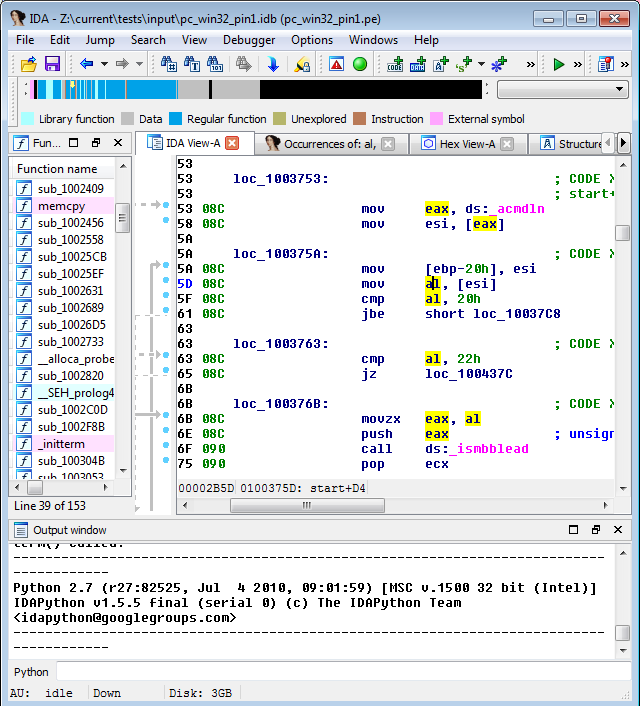Maximize the Output window panel
This screenshot has height=706, width=640.
[573, 530]
